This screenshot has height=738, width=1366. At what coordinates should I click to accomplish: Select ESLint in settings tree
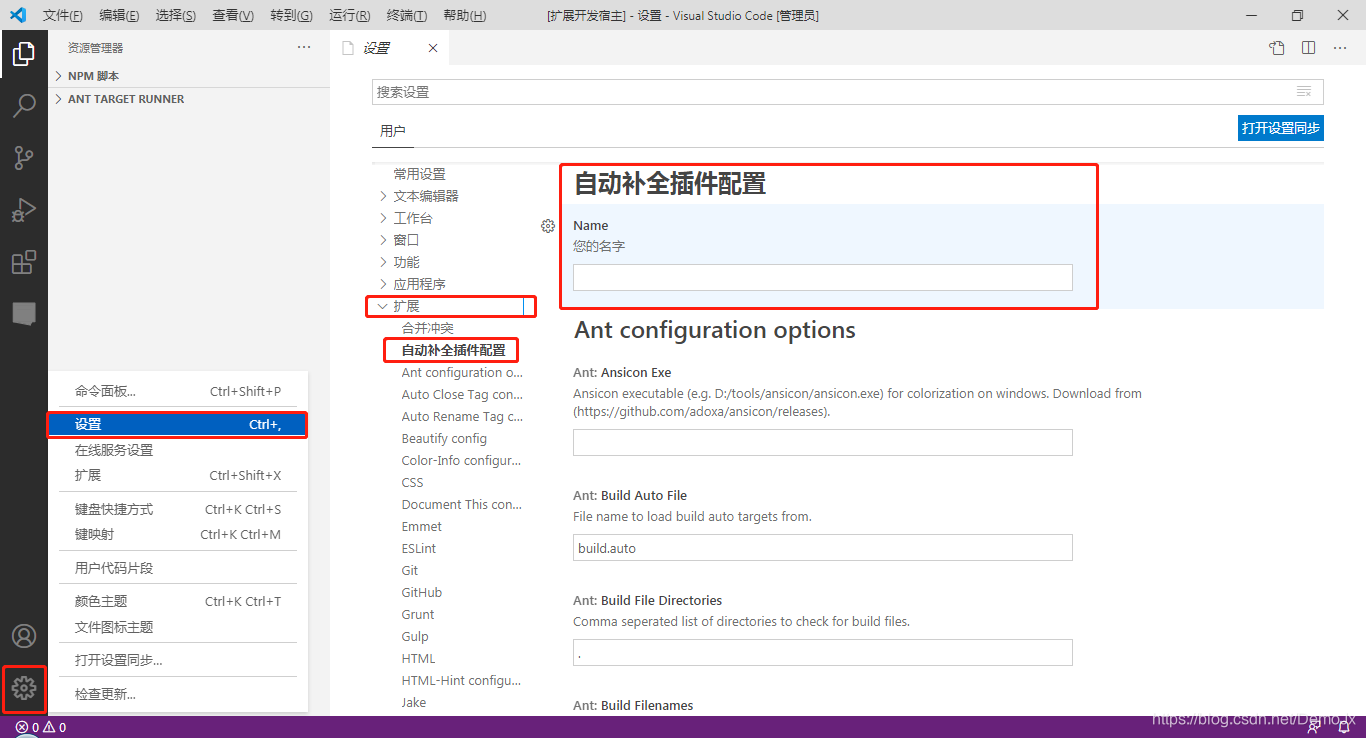(419, 548)
